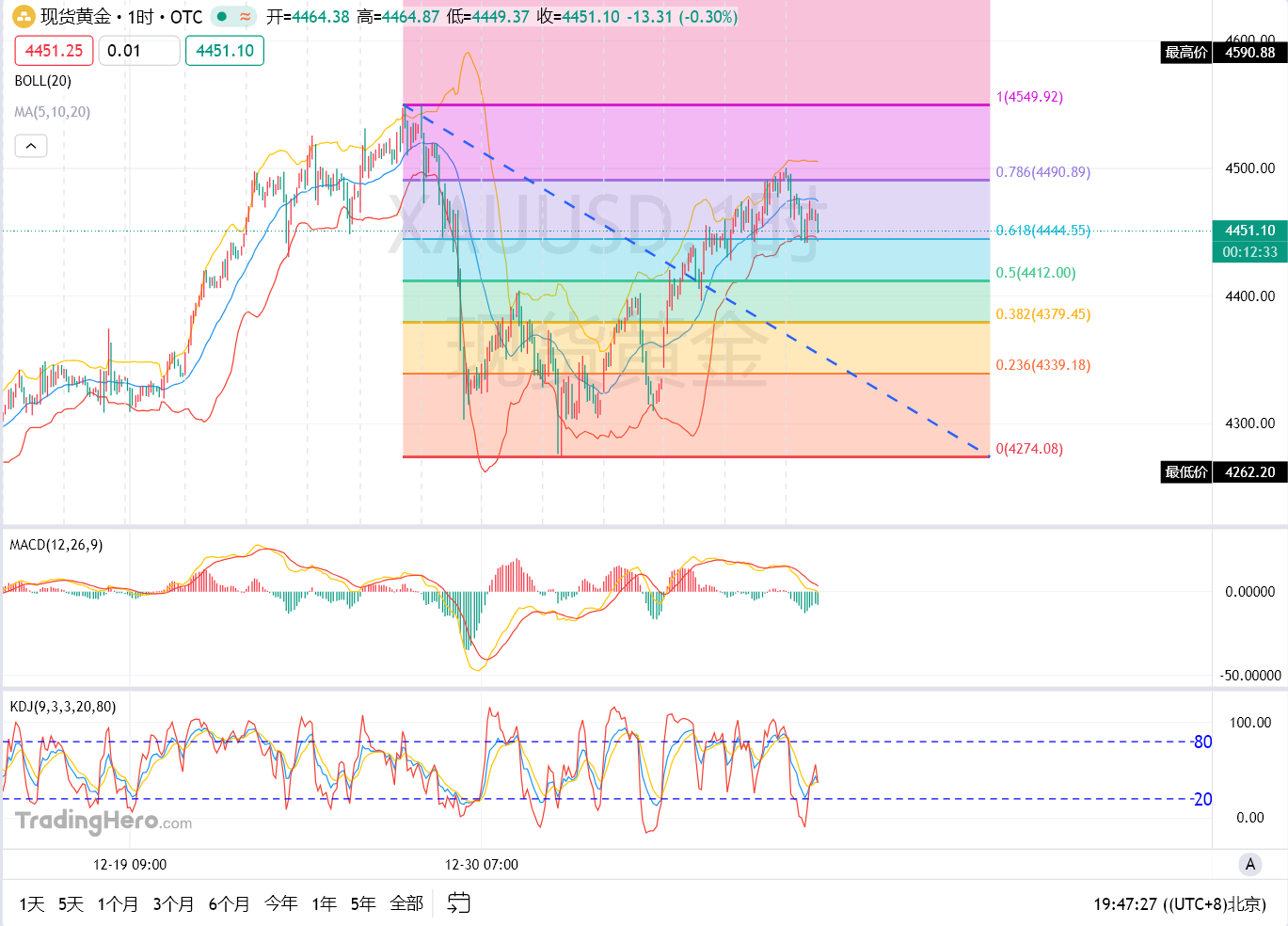Screen dimensions: 1288x926
Task: Switch time range to 5天
Action: point(71,904)
